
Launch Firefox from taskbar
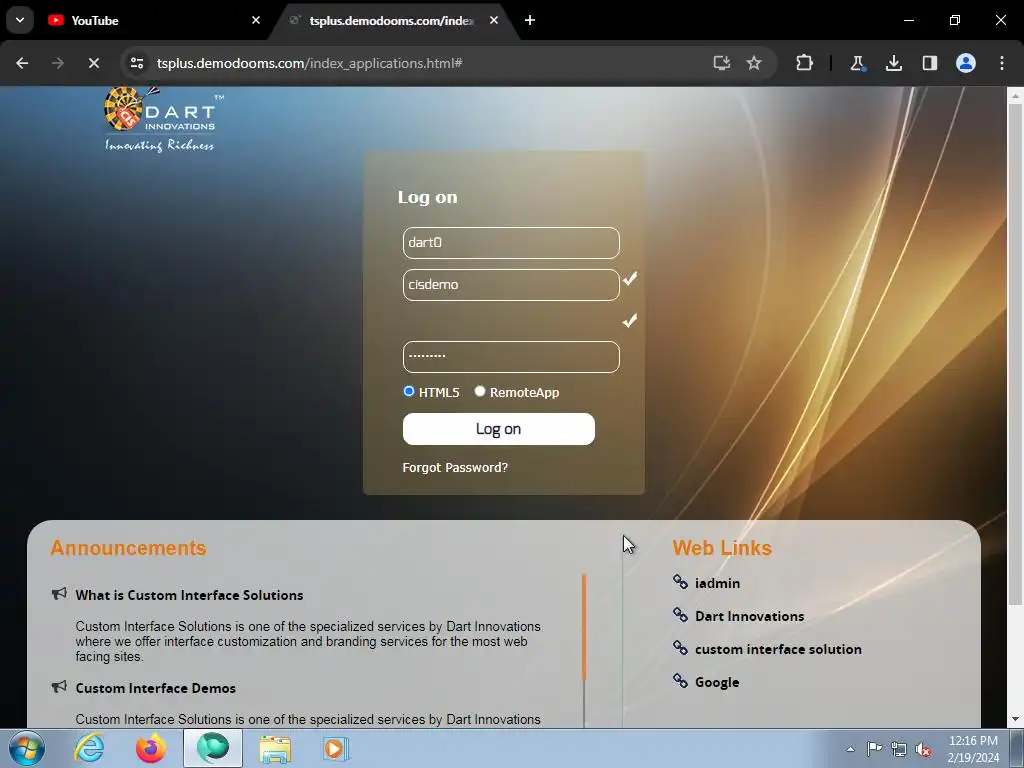(151, 748)
